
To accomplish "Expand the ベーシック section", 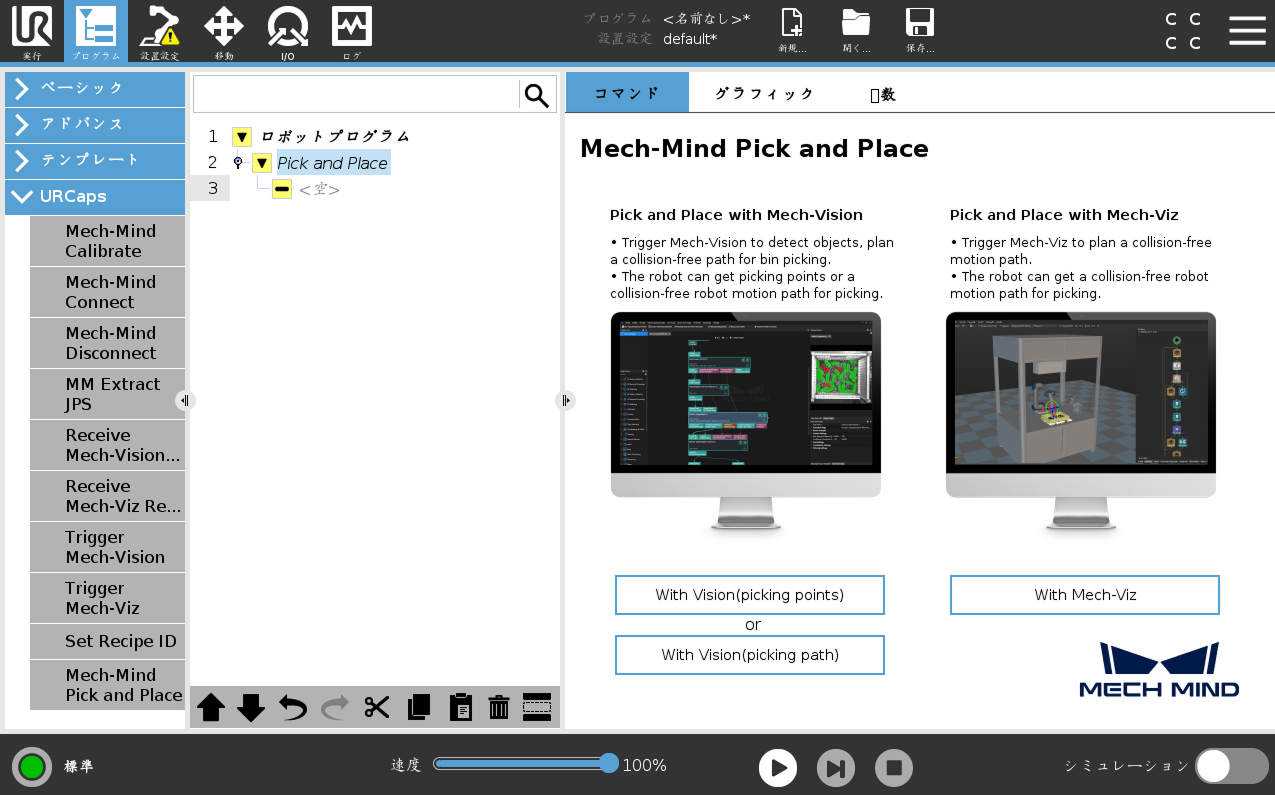I will (95, 88).
